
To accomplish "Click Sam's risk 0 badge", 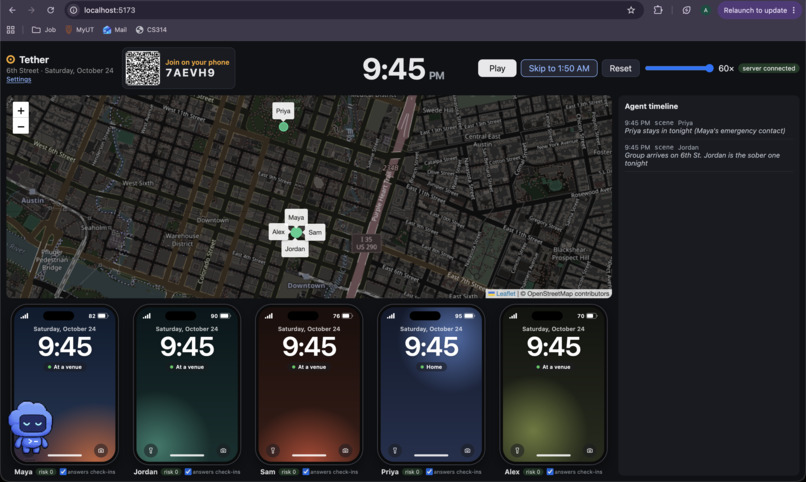I will point(288,472).
